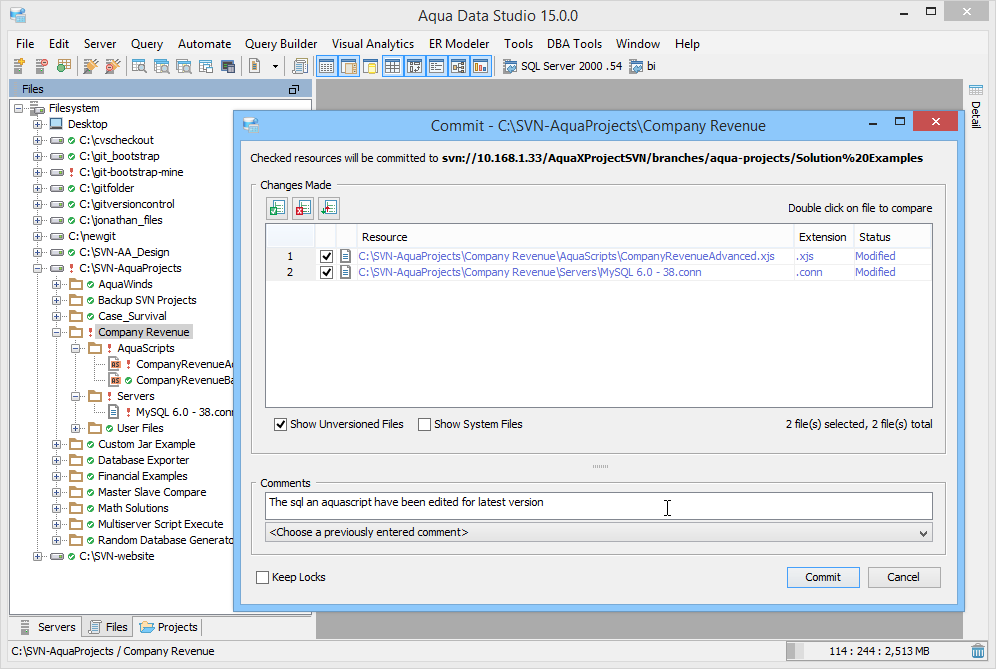
Task: Click the Check All icon in Changes Made
Action: pyautogui.click(x=277, y=208)
